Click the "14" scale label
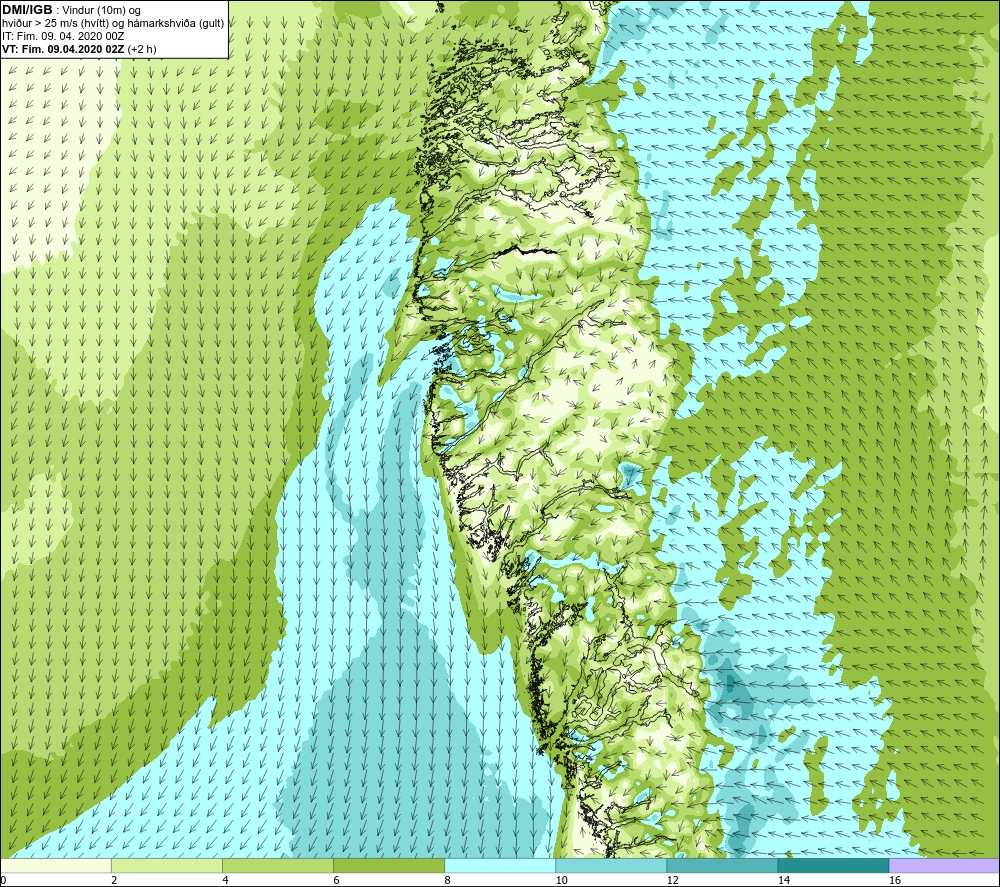The image size is (1000, 887). [x=783, y=881]
